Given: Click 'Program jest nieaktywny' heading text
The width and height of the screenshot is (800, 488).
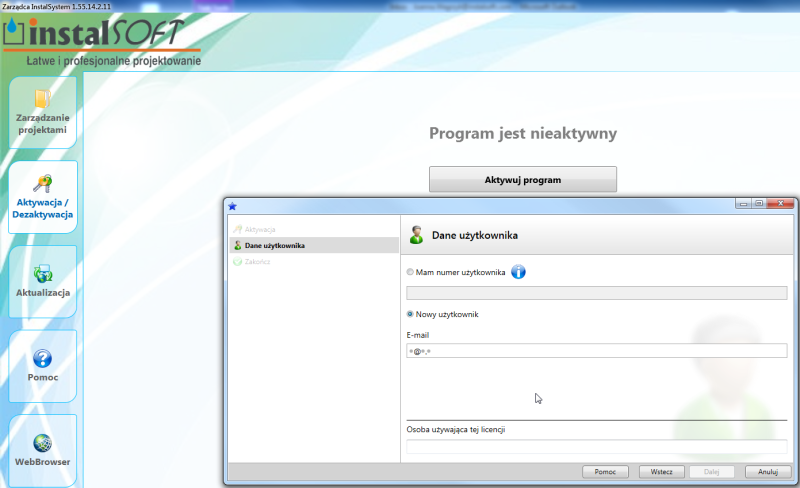Looking at the screenshot, I should tap(523, 133).
